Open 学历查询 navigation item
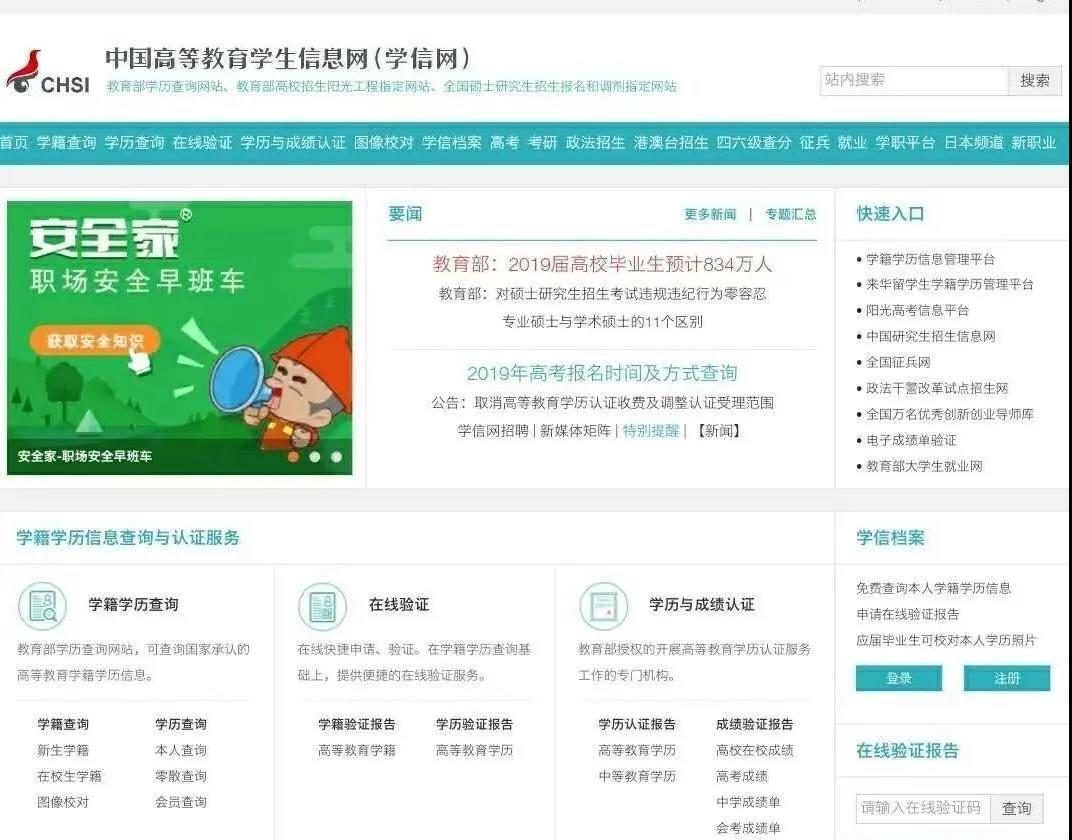The height and width of the screenshot is (840, 1072). coord(134,143)
